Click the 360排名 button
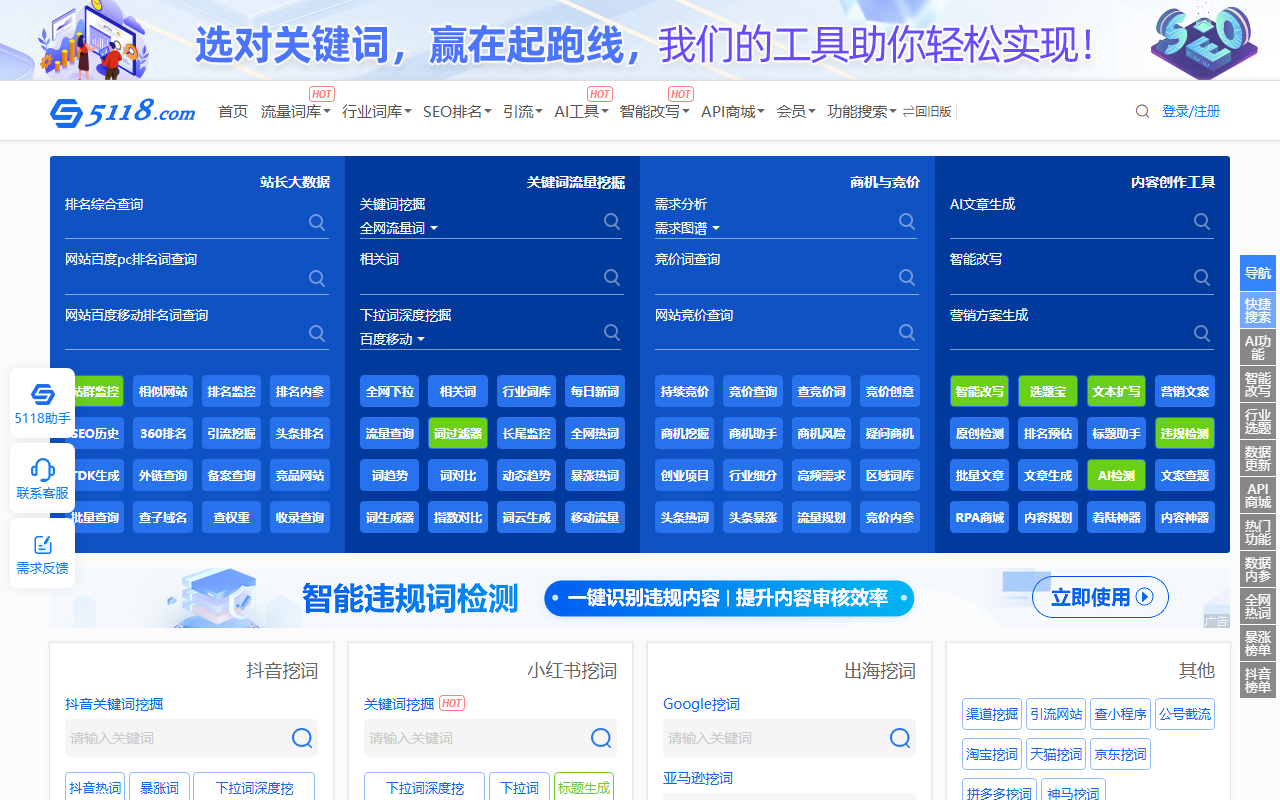The height and width of the screenshot is (800, 1280). click(x=163, y=434)
